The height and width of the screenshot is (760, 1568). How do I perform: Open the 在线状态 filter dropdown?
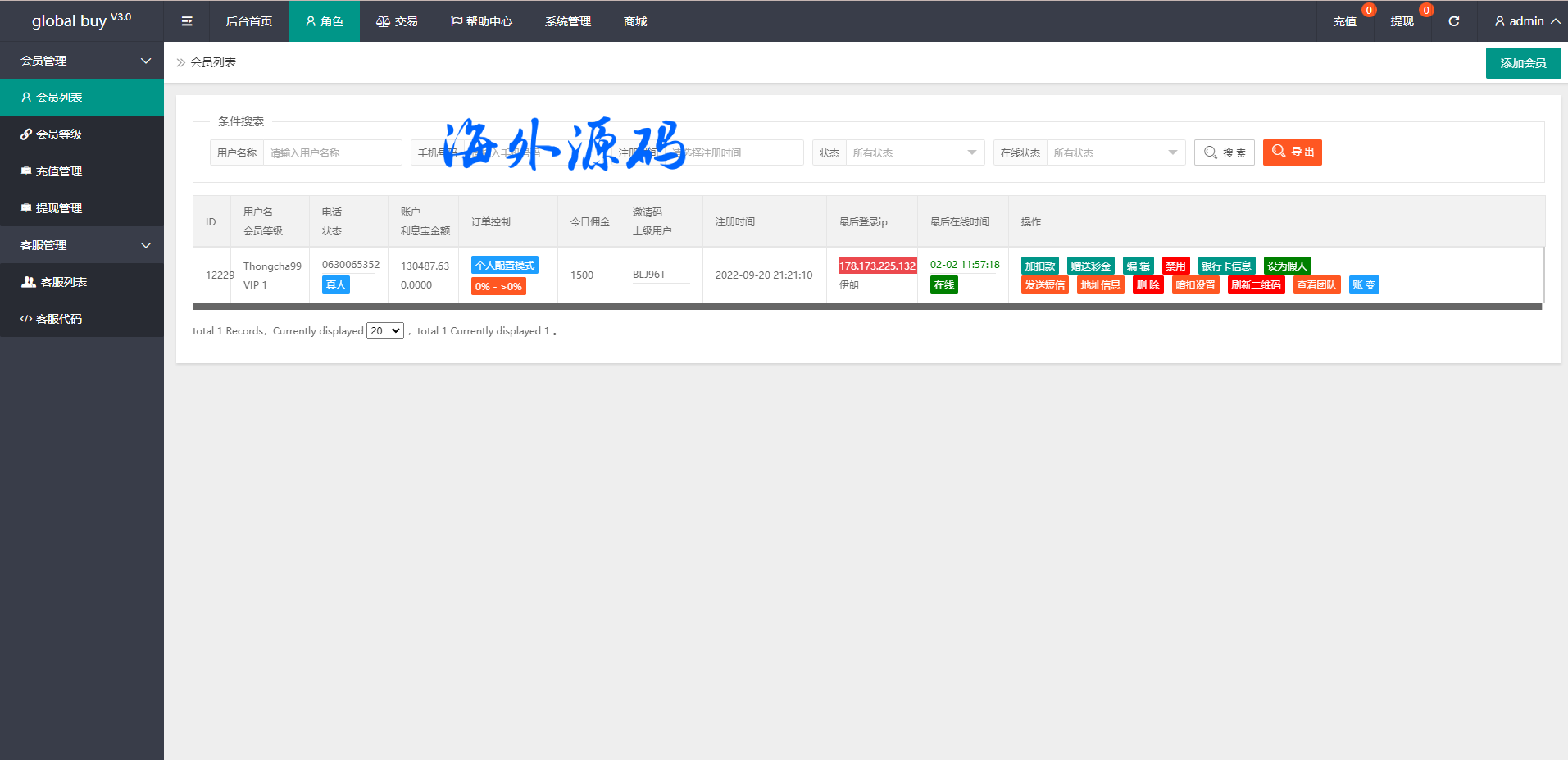tap(1115, 152)
